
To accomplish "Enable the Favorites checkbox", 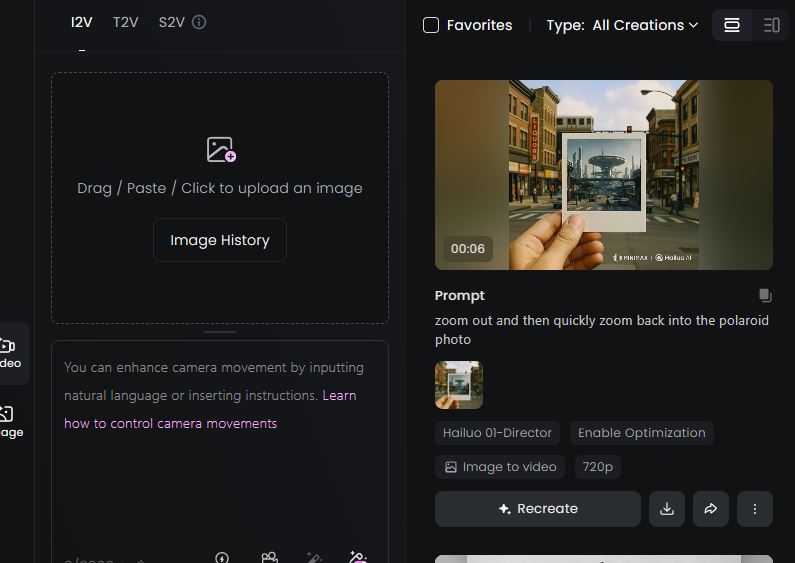I will click(431, 25).
